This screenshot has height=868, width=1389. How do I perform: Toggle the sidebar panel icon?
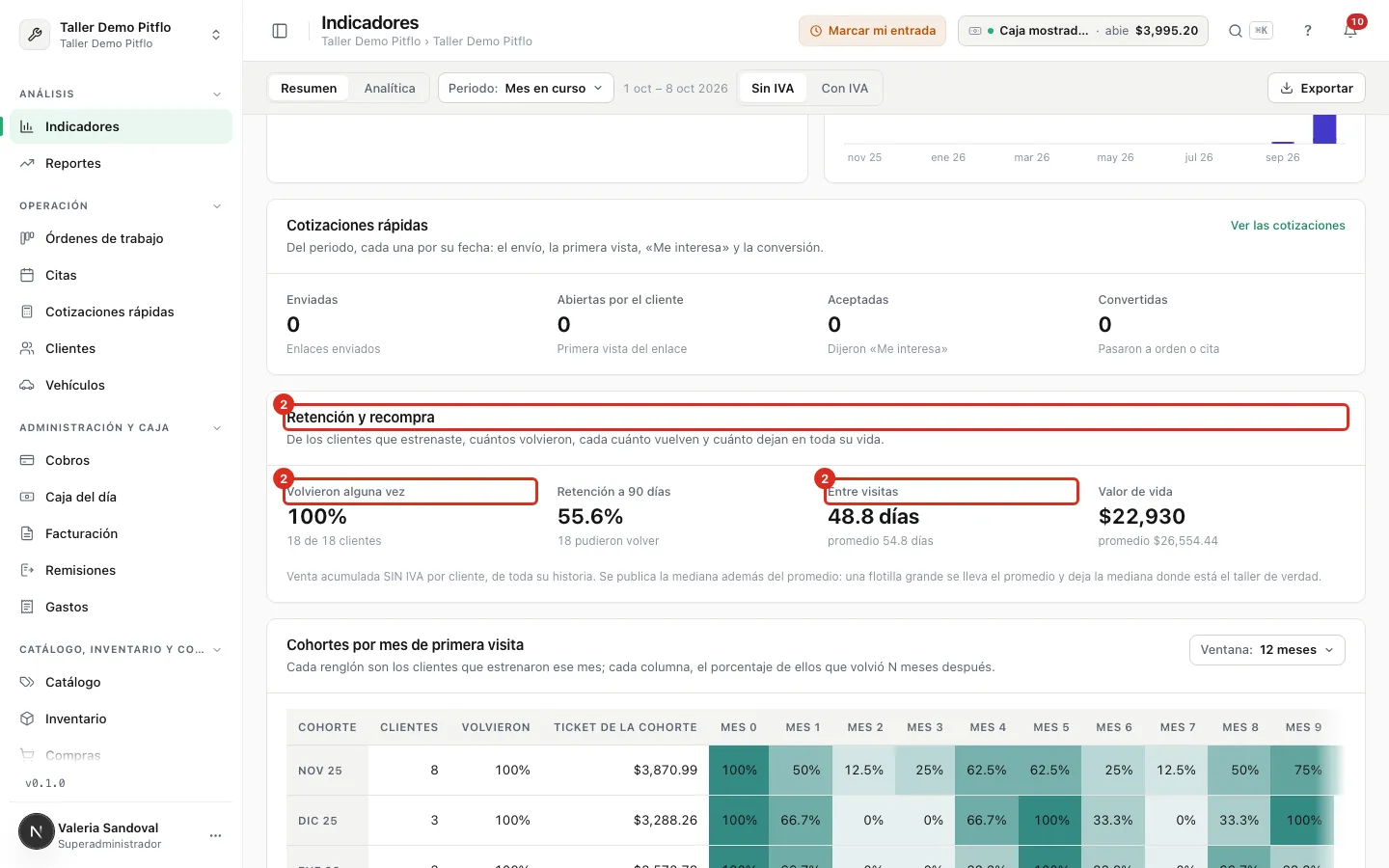pos(280,31)
